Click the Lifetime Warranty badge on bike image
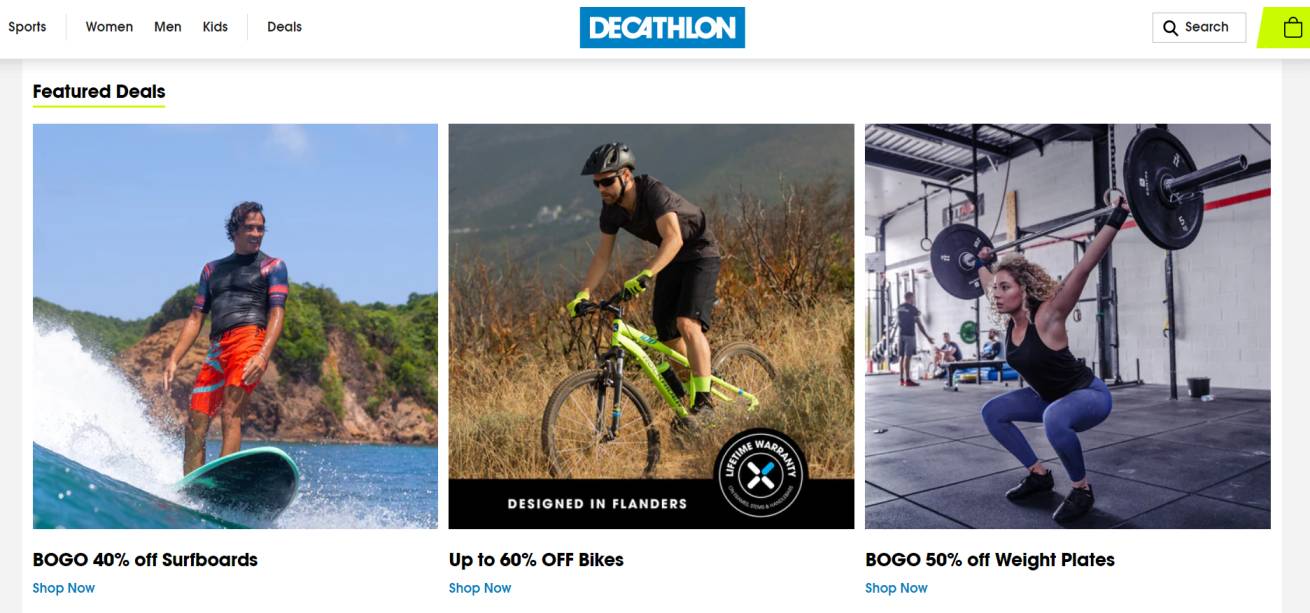This screenshot has height=613, width=1310. click(760, 474)
